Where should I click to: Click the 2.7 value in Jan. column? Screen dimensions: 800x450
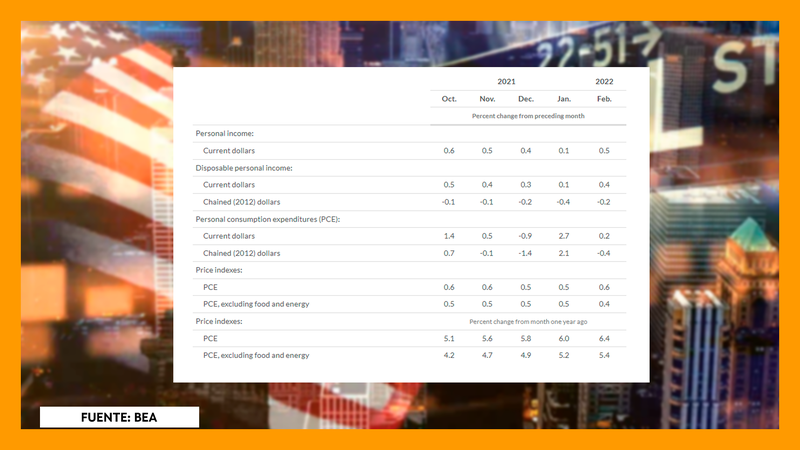point(564,236)
